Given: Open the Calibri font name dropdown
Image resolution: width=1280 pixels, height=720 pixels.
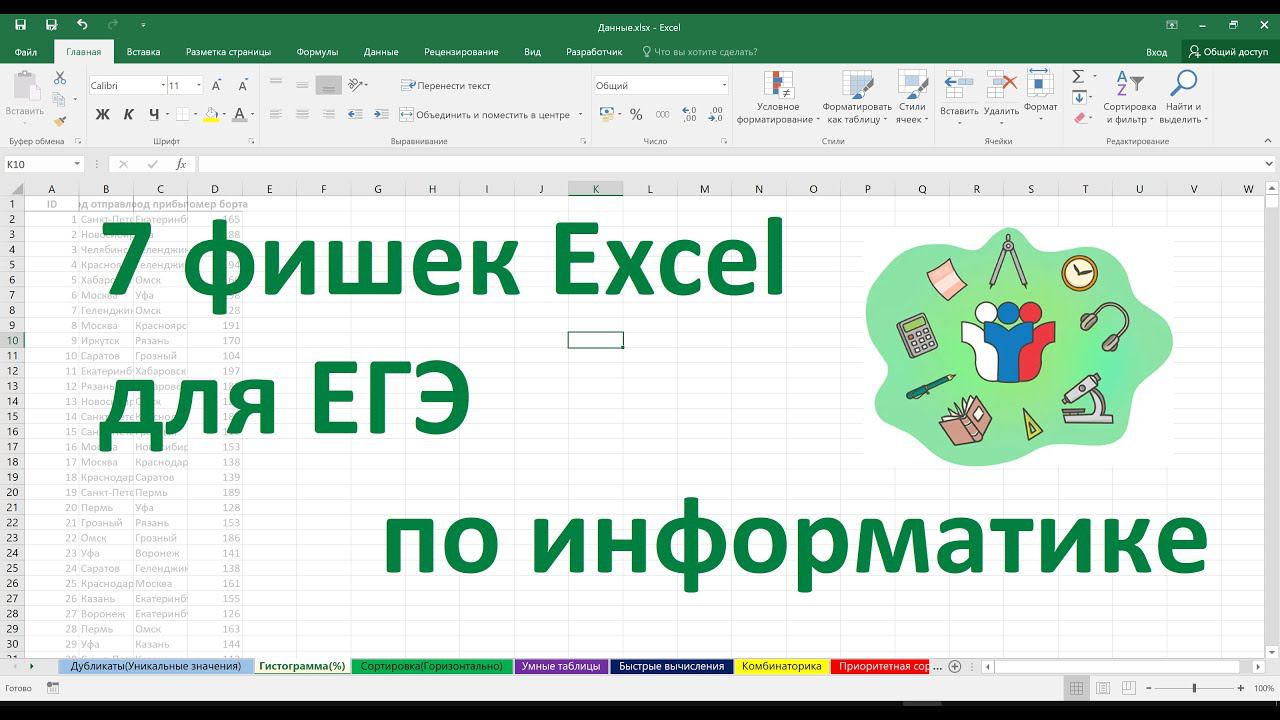Looking at the screenshot, I should click(162, 86).
